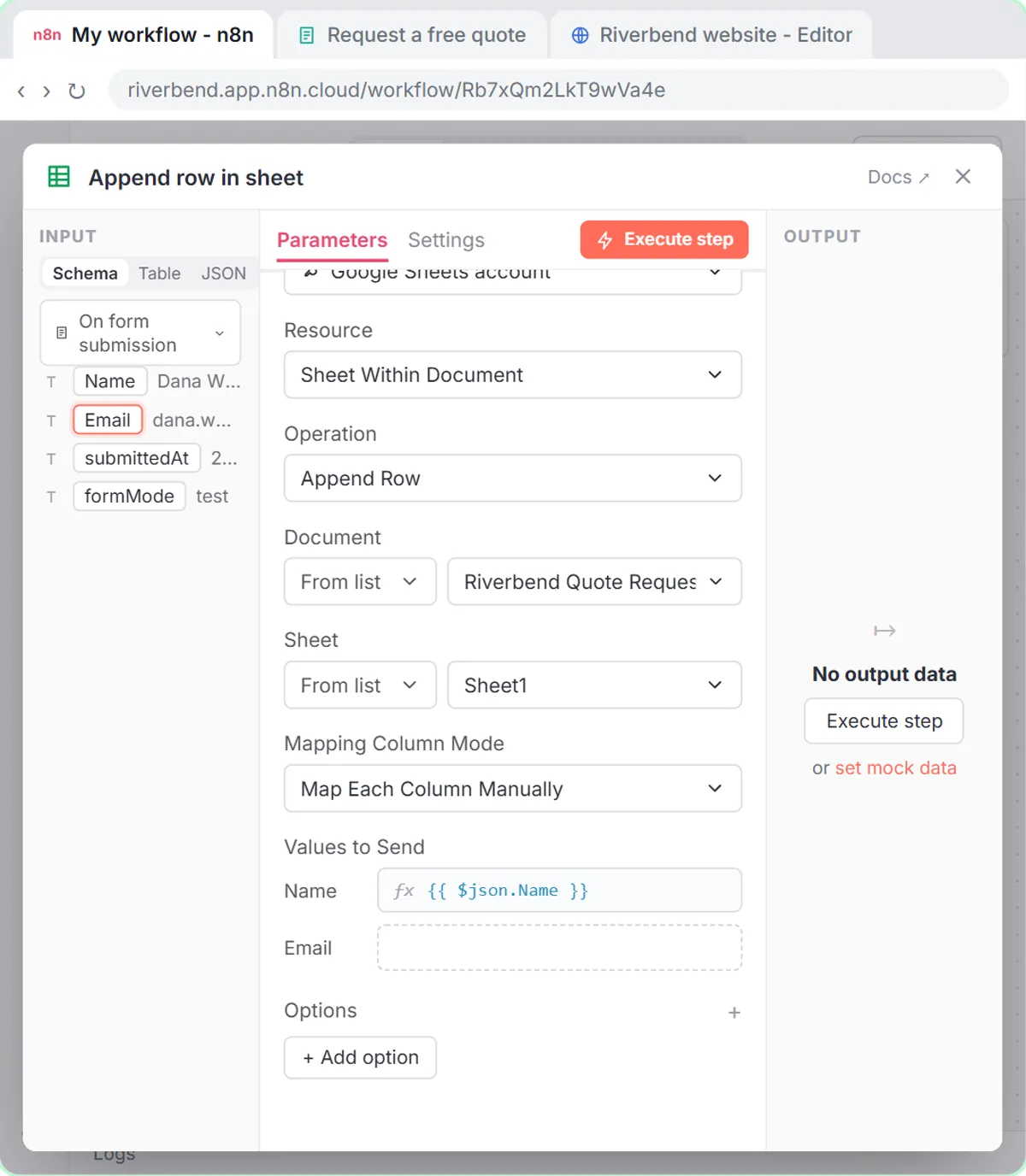Click the browser address bar
Viewport: 1026px width, 1176px height.
(x=559, y=91)
